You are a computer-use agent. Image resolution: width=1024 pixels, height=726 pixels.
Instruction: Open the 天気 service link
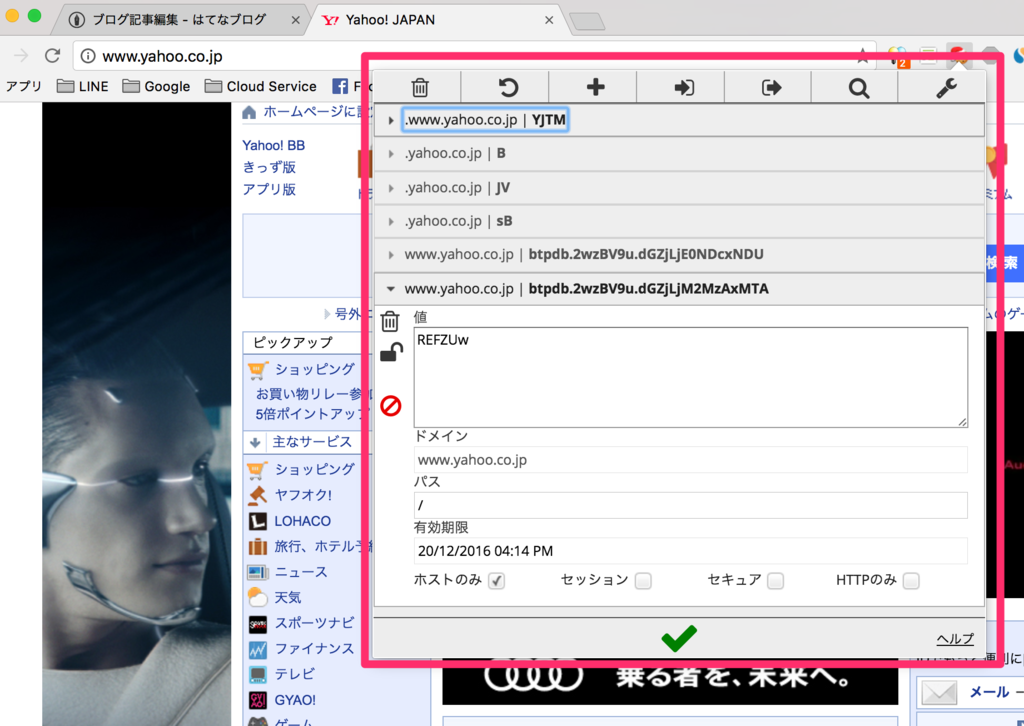[x=288, y=597]
